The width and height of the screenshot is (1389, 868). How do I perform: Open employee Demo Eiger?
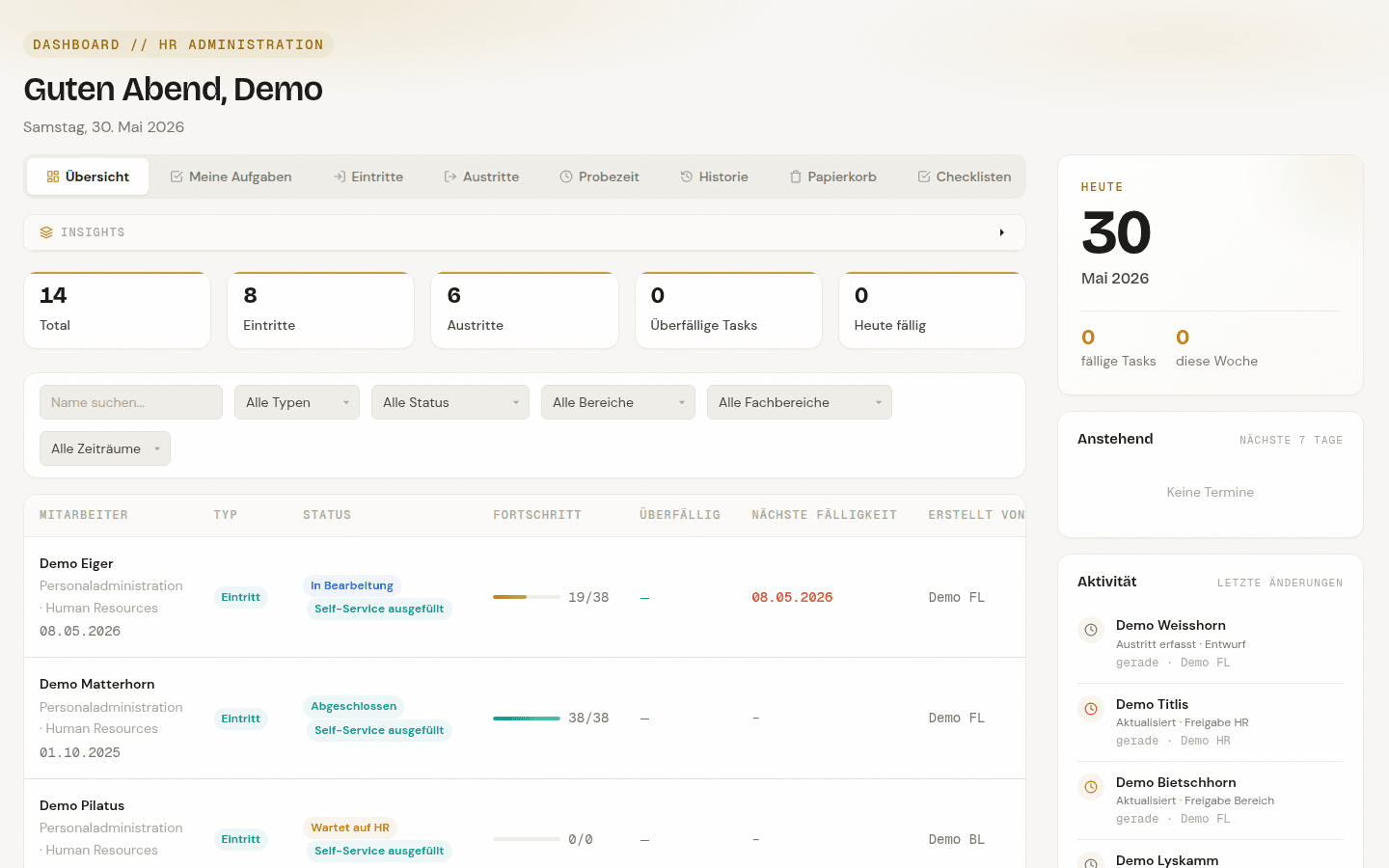pyautogui.click(x=76, y=563)
